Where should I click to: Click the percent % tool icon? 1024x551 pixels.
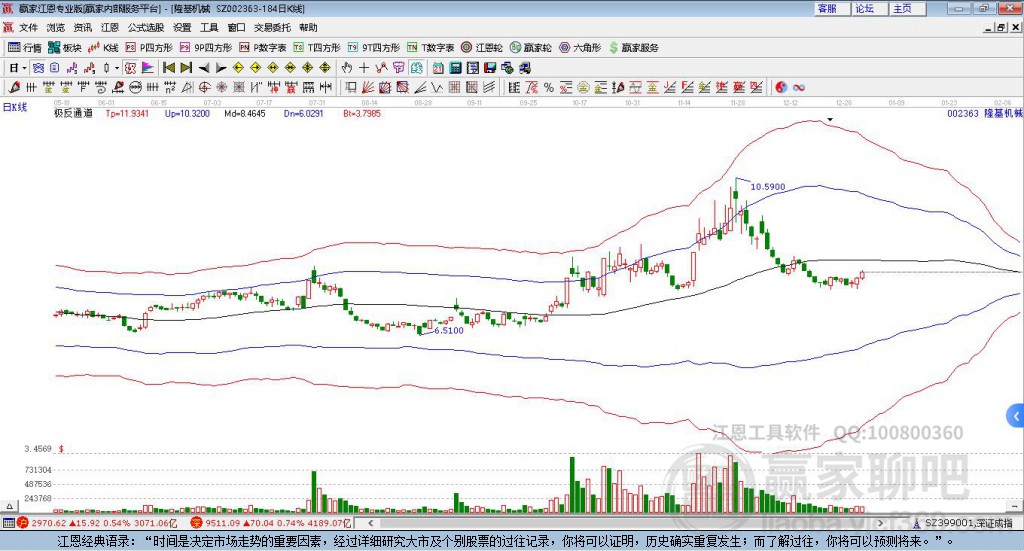[549, 87]
